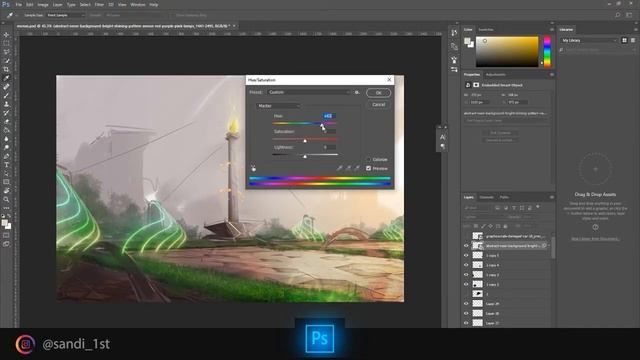640x360 pixels.
Task: Toggle visibility of layer '1 copy 4'
Action: click(466, 265)
